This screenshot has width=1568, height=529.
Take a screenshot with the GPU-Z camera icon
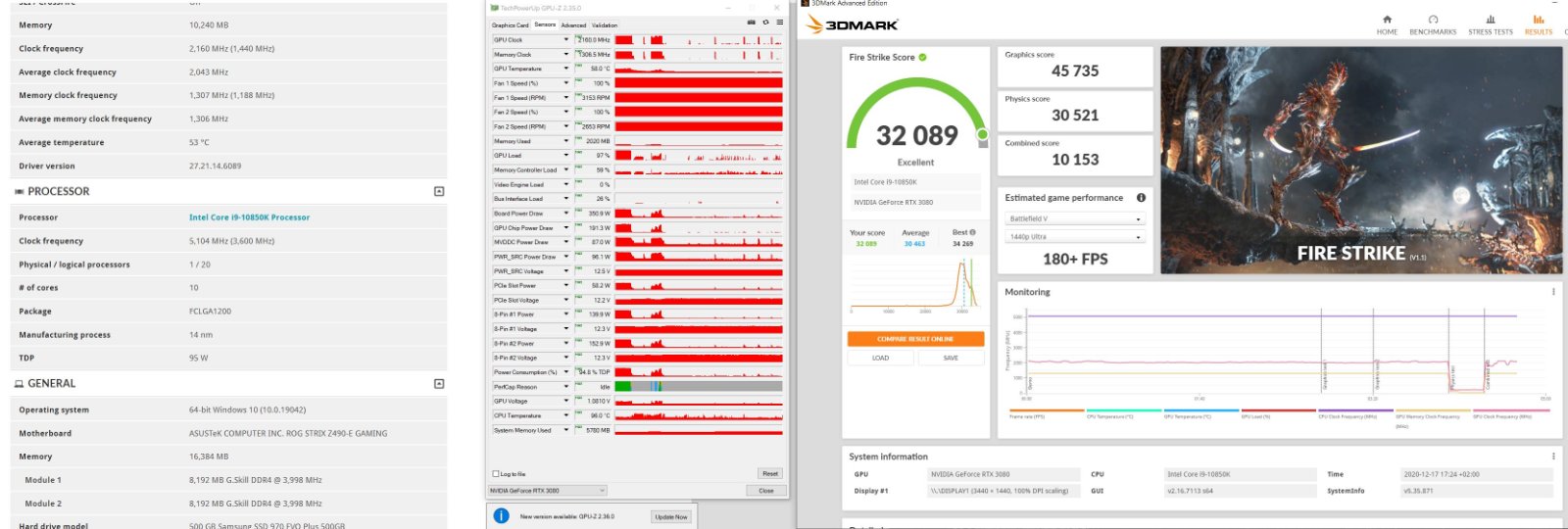tap(752, 22)
